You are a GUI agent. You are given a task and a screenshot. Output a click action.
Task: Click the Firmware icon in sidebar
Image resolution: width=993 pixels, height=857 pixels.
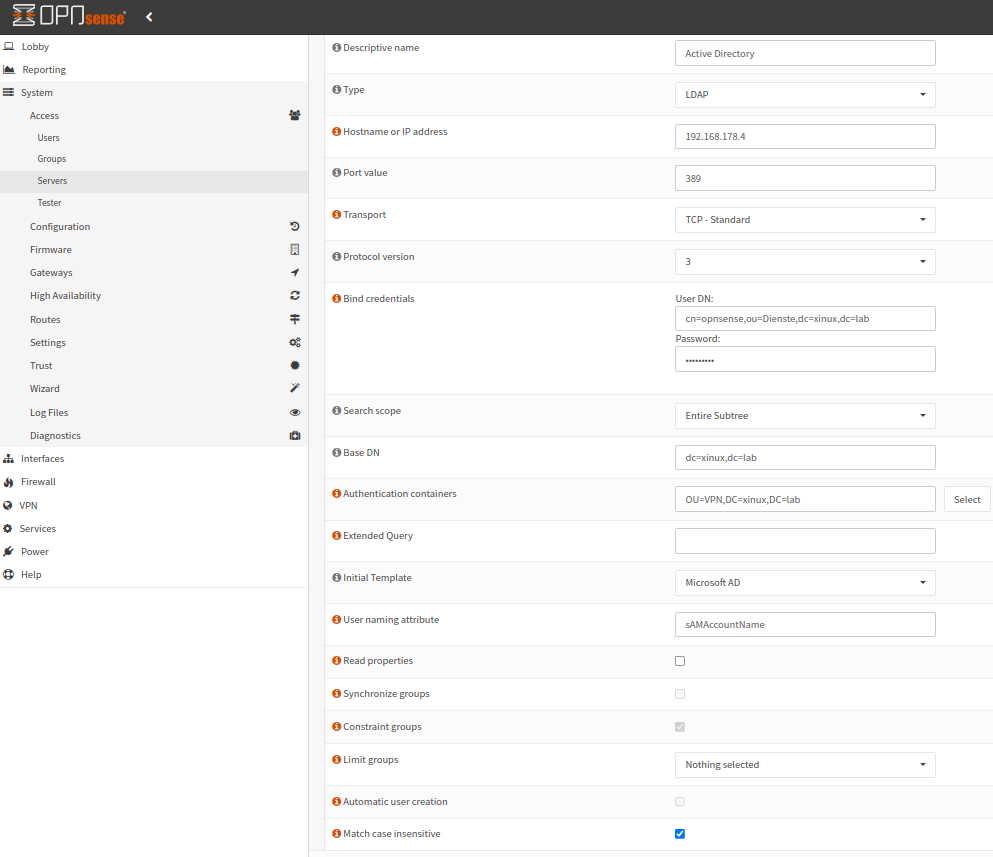click(295, 249)
